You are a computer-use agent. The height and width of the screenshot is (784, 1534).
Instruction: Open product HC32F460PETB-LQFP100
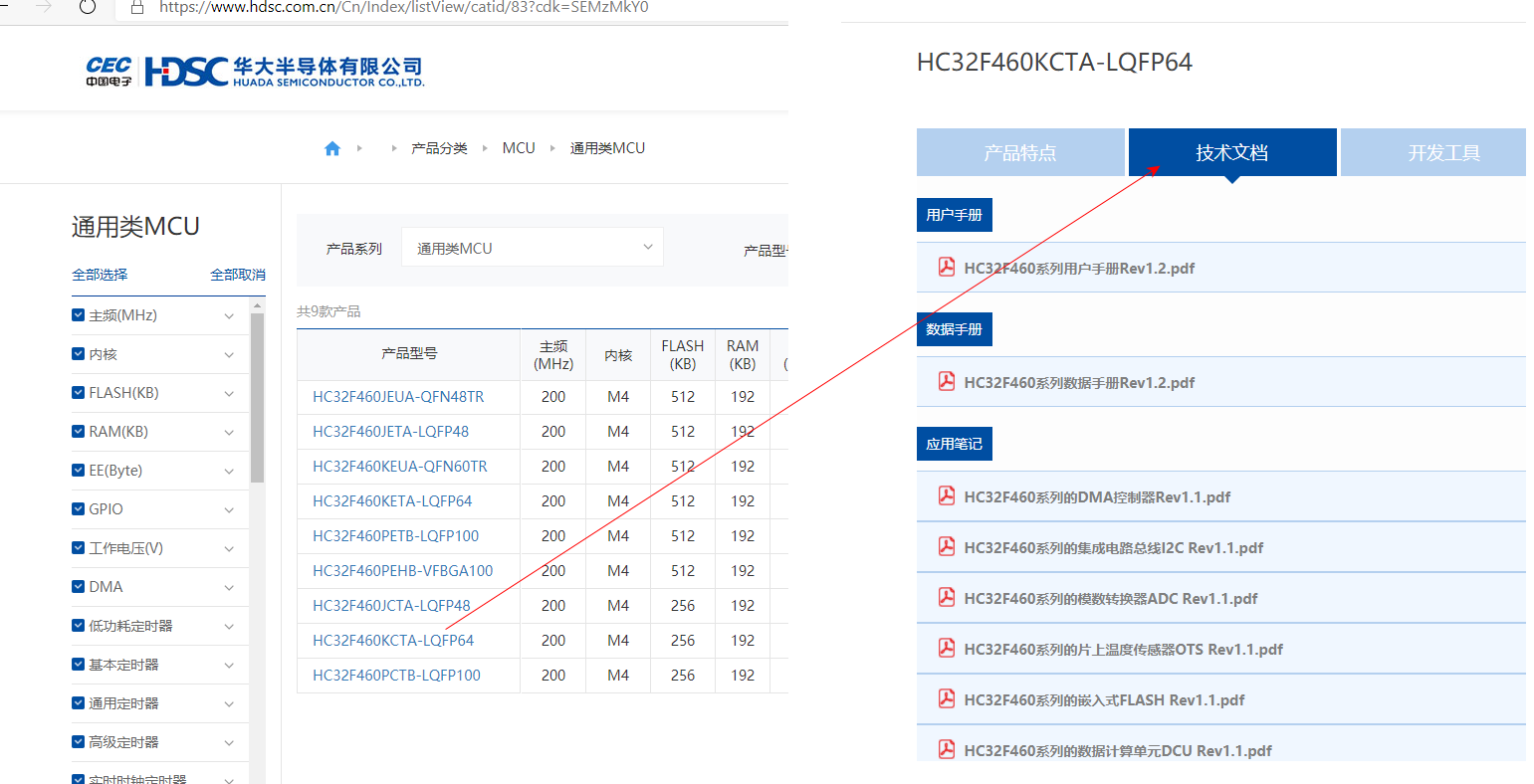tap(395, 536)
